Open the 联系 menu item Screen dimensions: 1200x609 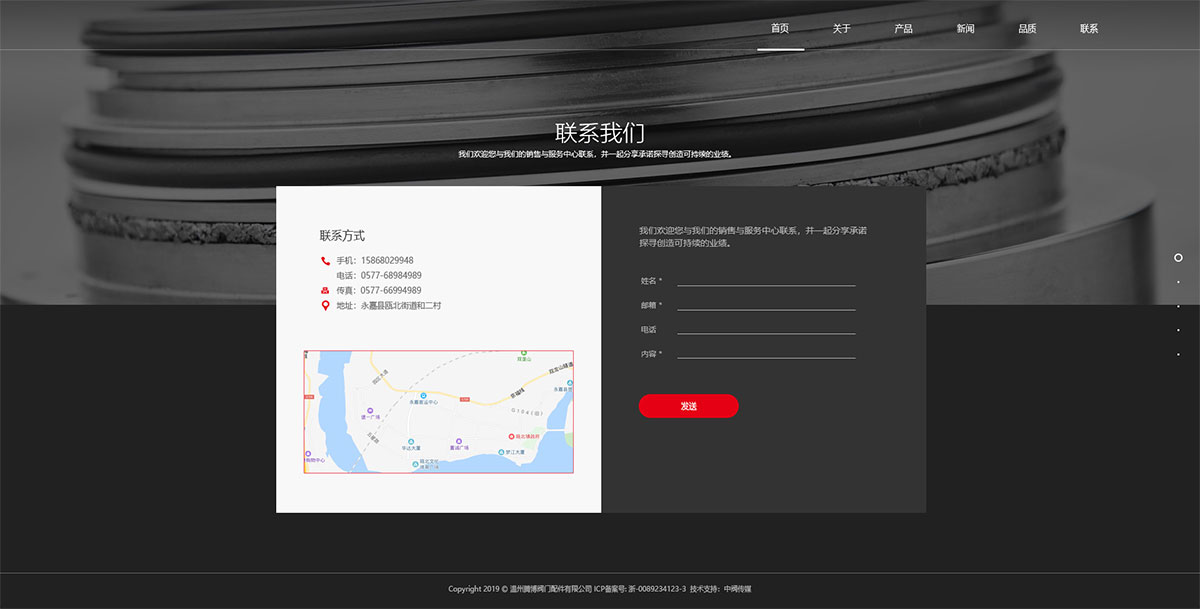[1089, 28]
